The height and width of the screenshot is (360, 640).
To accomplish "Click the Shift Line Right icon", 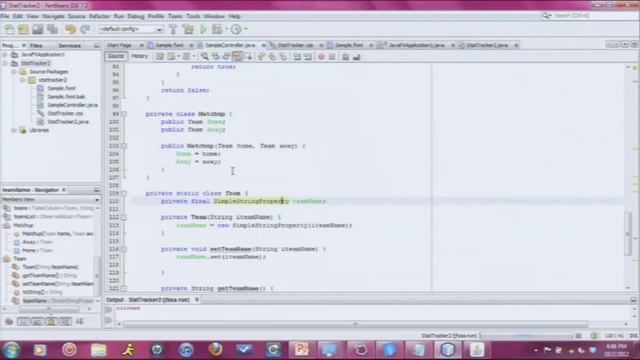I will tap(308, 57).
